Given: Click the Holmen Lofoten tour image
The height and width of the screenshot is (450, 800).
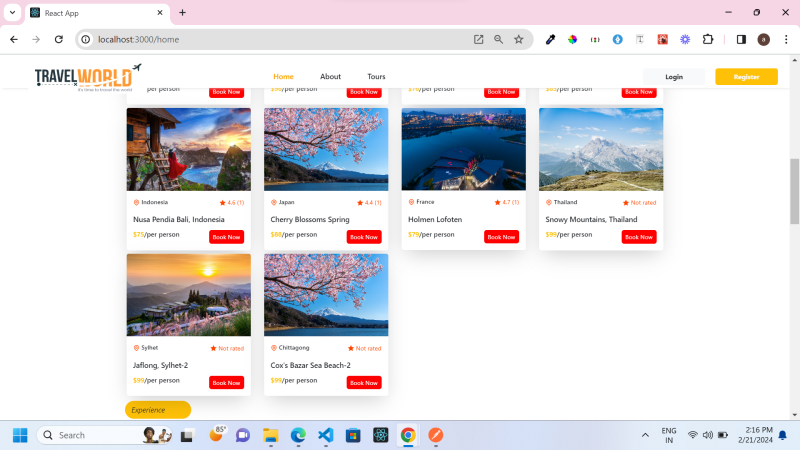Looking at the screenshot, I should [x=463, y=149].
